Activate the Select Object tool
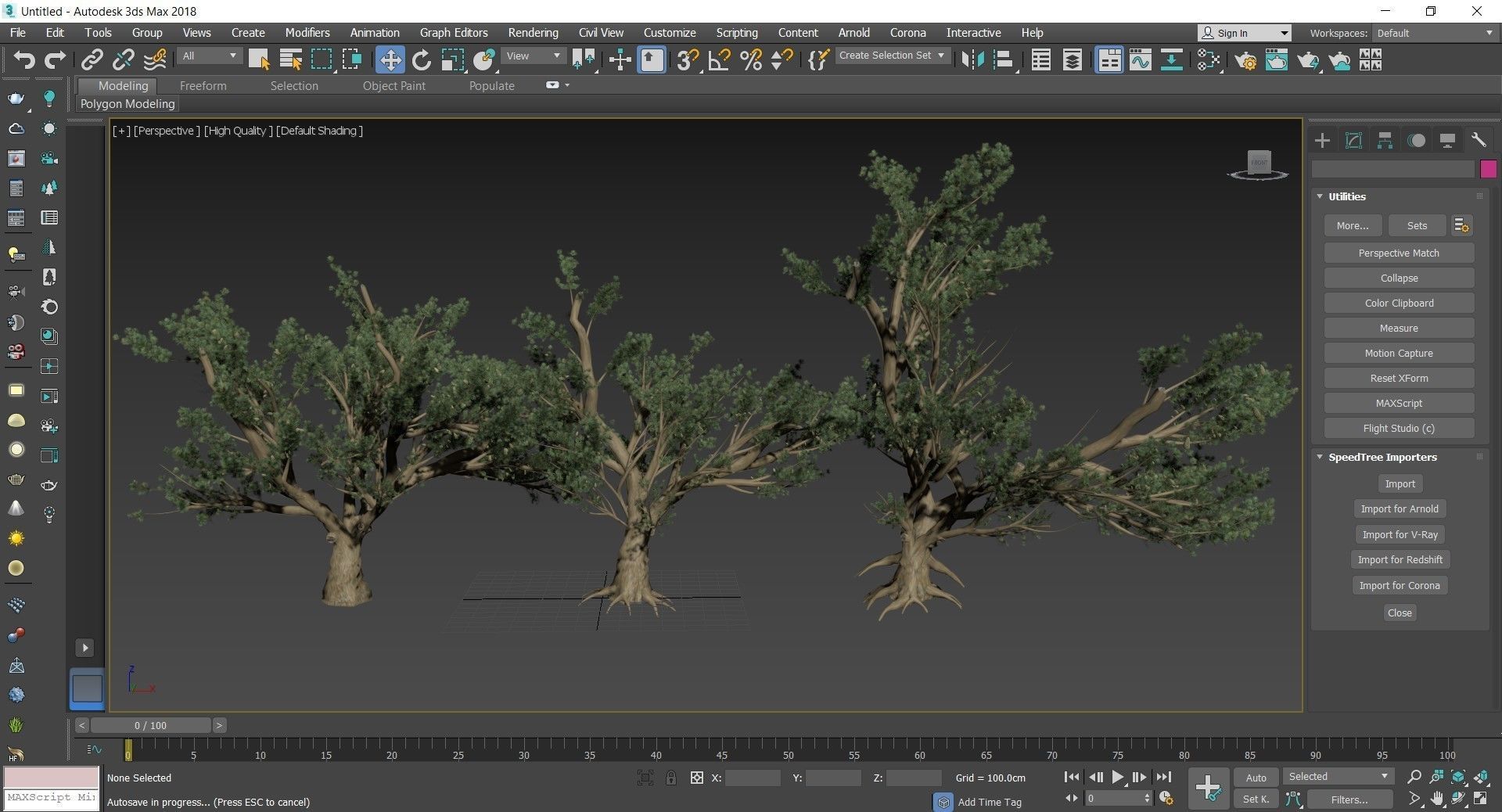 tap(259, 60)
